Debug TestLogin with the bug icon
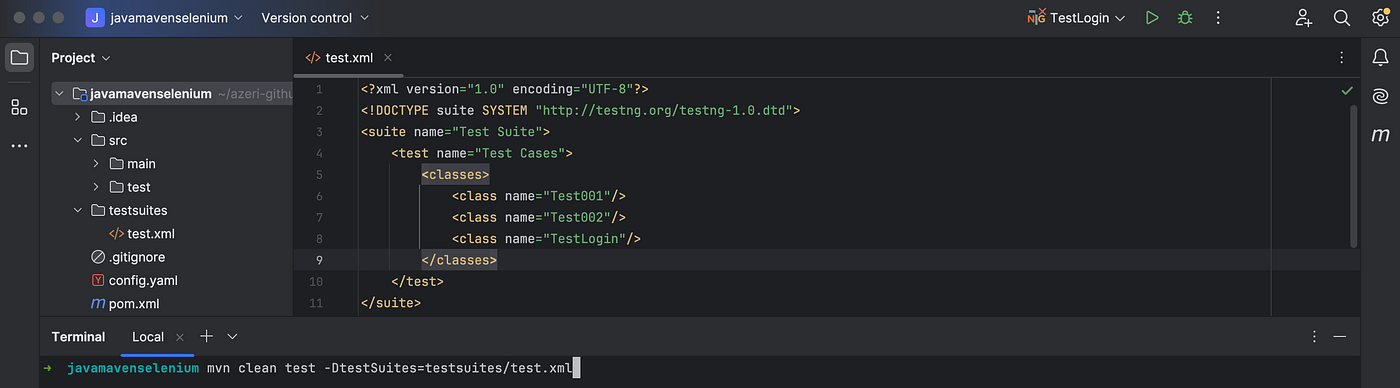 [1185, 17]
